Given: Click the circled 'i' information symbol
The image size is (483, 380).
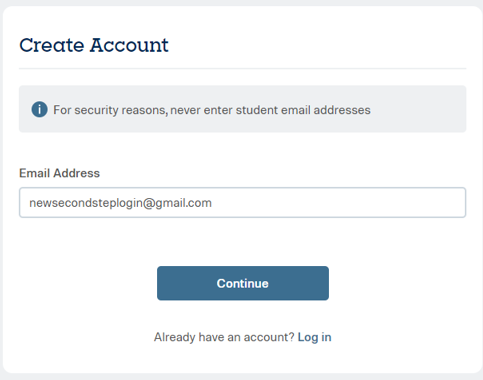Looking at the screenshot, I should coord(39,109).
